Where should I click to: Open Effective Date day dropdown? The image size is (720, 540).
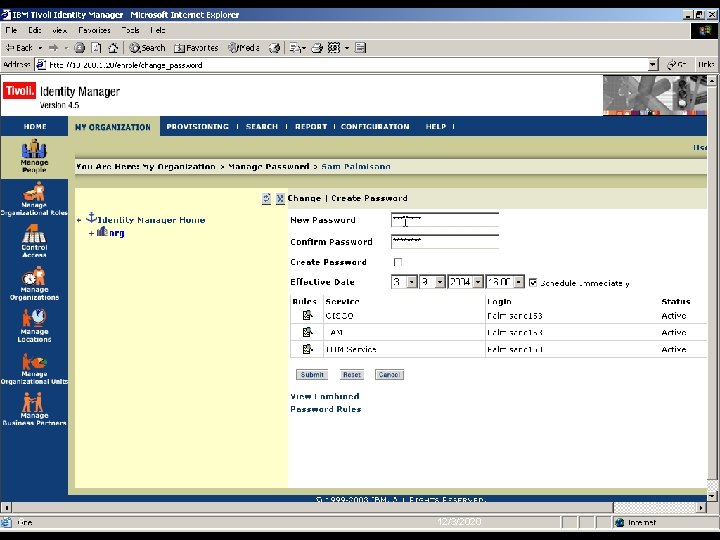440,281
